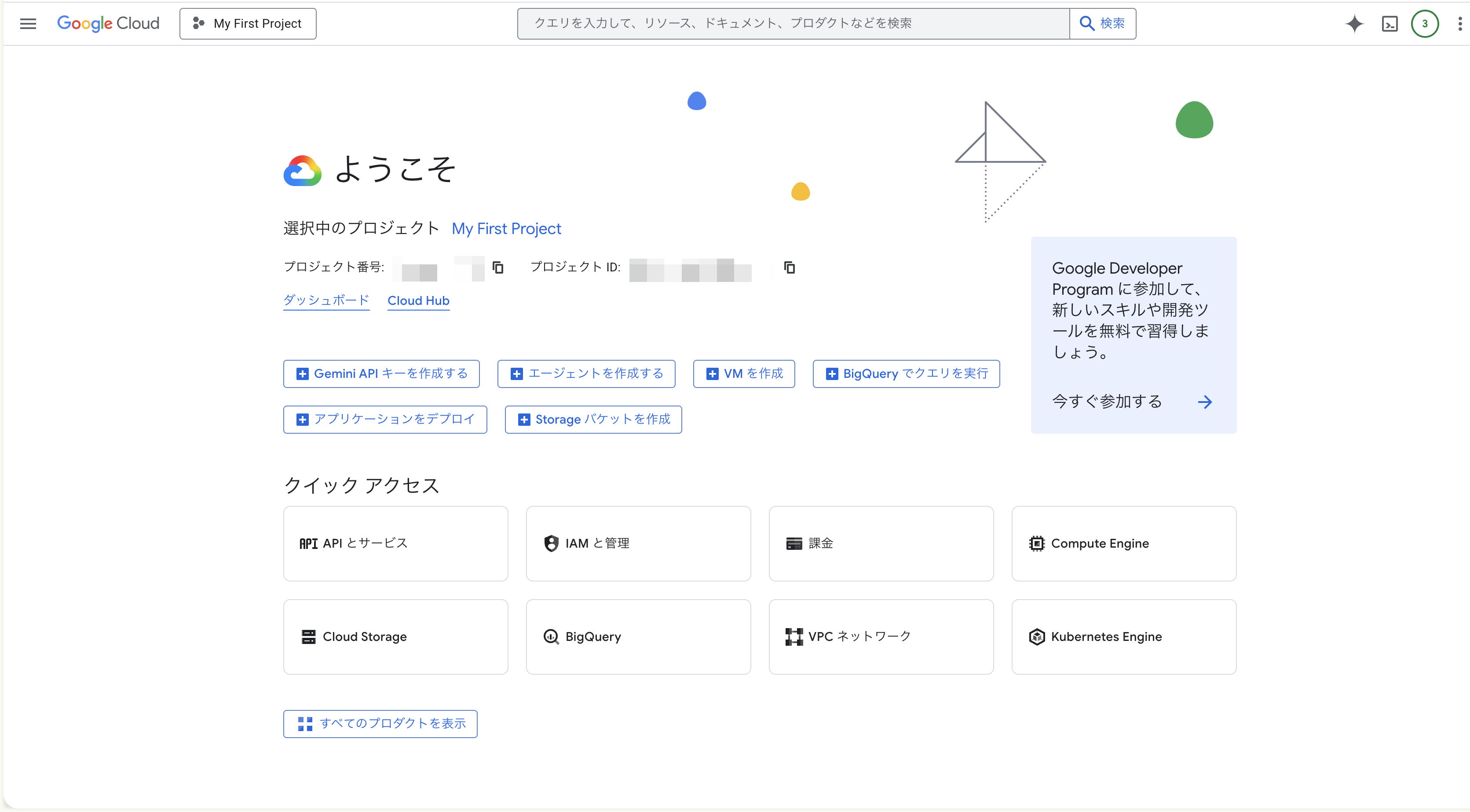Open the ダッシュボード link
Viewport: 1470px width, 812px height.
tap(326, 300)
